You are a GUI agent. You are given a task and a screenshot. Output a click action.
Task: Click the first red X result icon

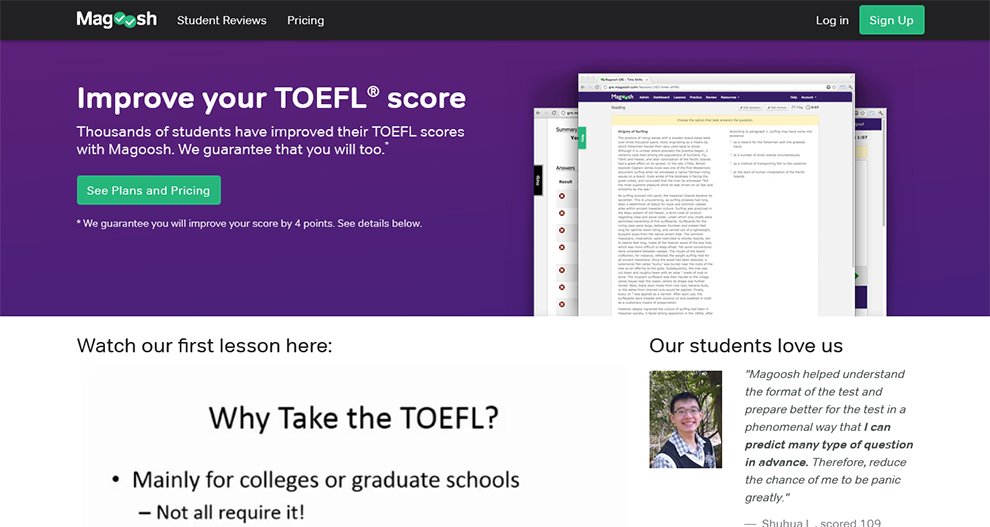562,196
